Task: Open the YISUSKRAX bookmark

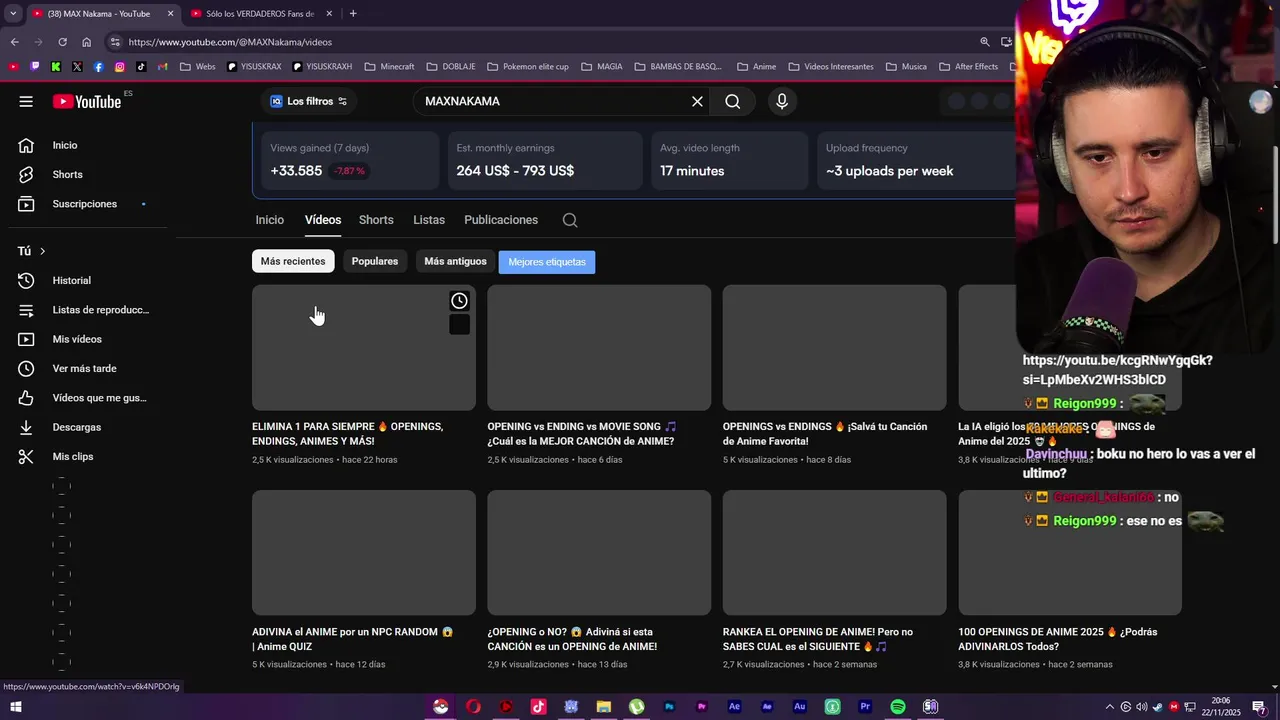Action: point(254,67)
